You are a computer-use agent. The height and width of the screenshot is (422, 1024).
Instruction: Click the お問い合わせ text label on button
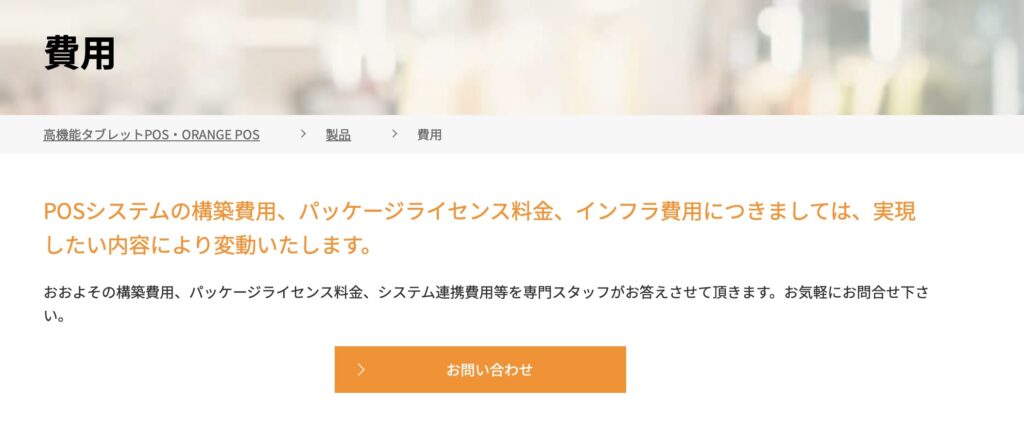(x=490, y=370)
